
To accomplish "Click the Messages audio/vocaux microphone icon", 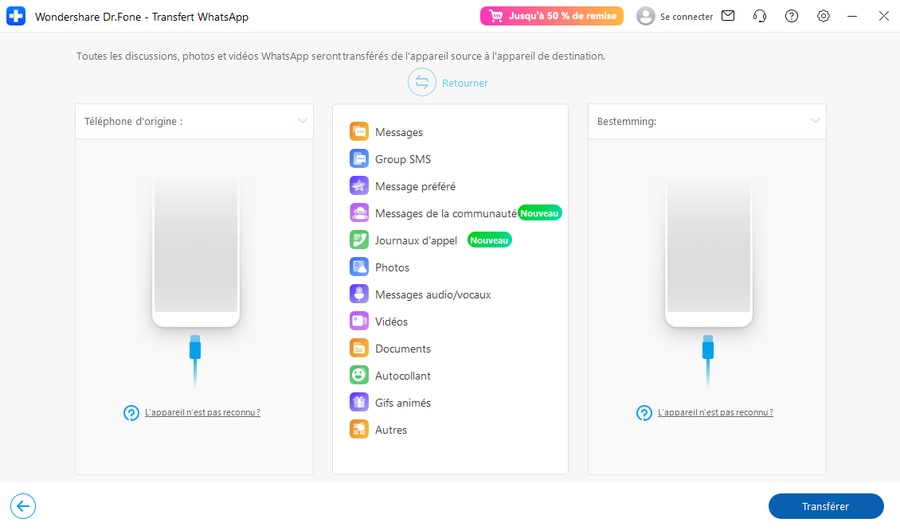I will tap(359, 293).
